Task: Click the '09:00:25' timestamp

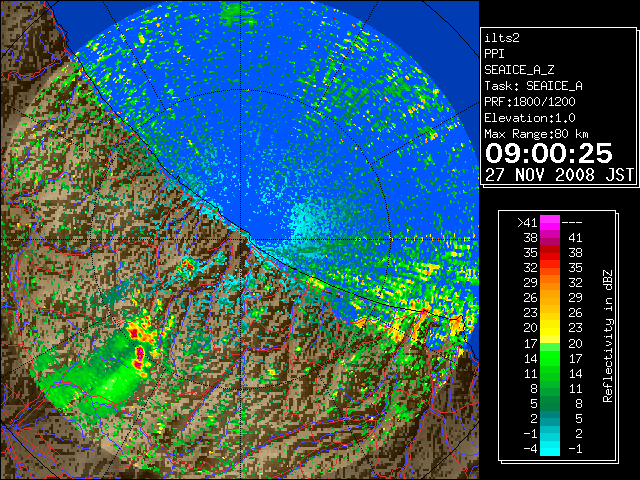Action: pos(549,153)
